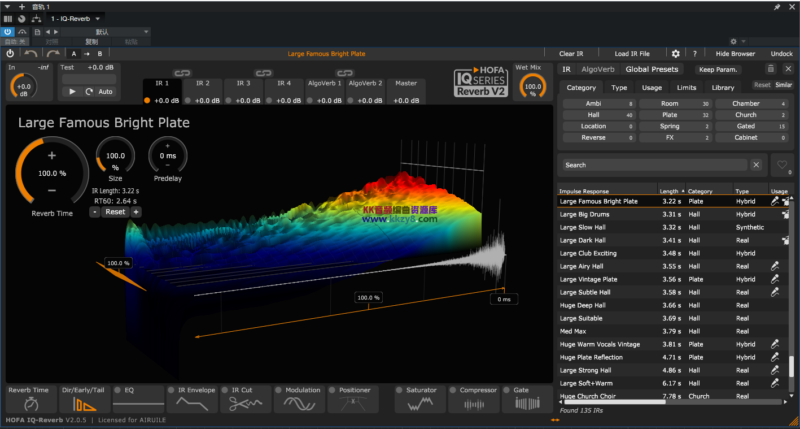This screenshot has height=429, width=800.
Task: Play the test signal
Action: click(x=72, y=91)
